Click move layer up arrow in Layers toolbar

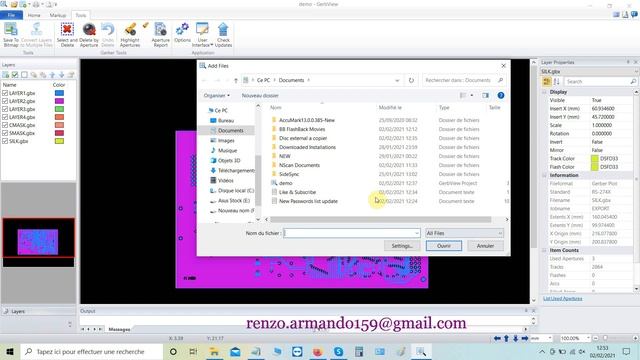(x=52, y=75)
